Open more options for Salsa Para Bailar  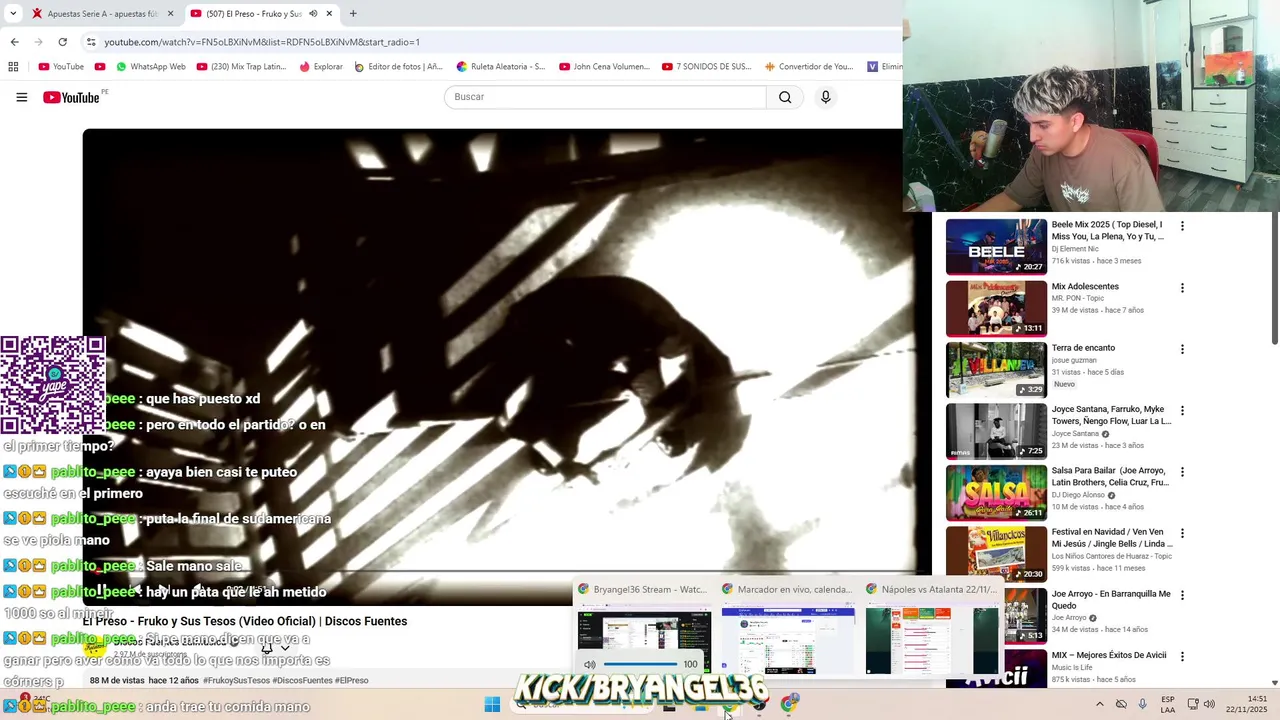(1182, 472)
